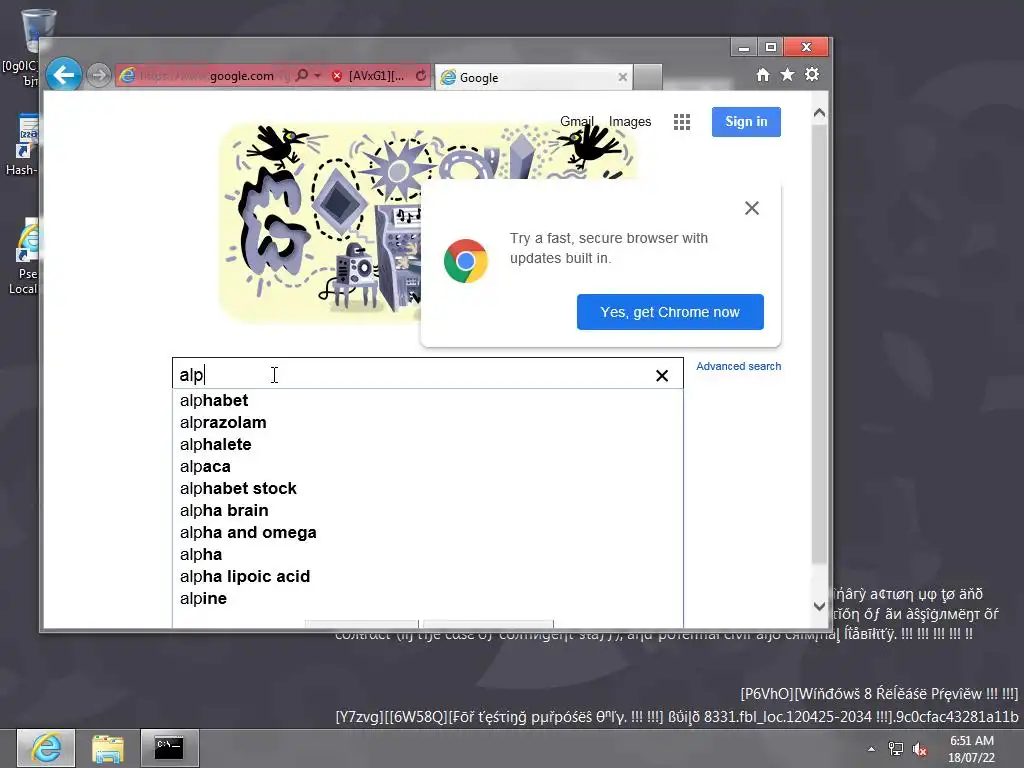Pick the alpaca suggestion
This screenshot has height=768, width=1024.
[427, 466]
